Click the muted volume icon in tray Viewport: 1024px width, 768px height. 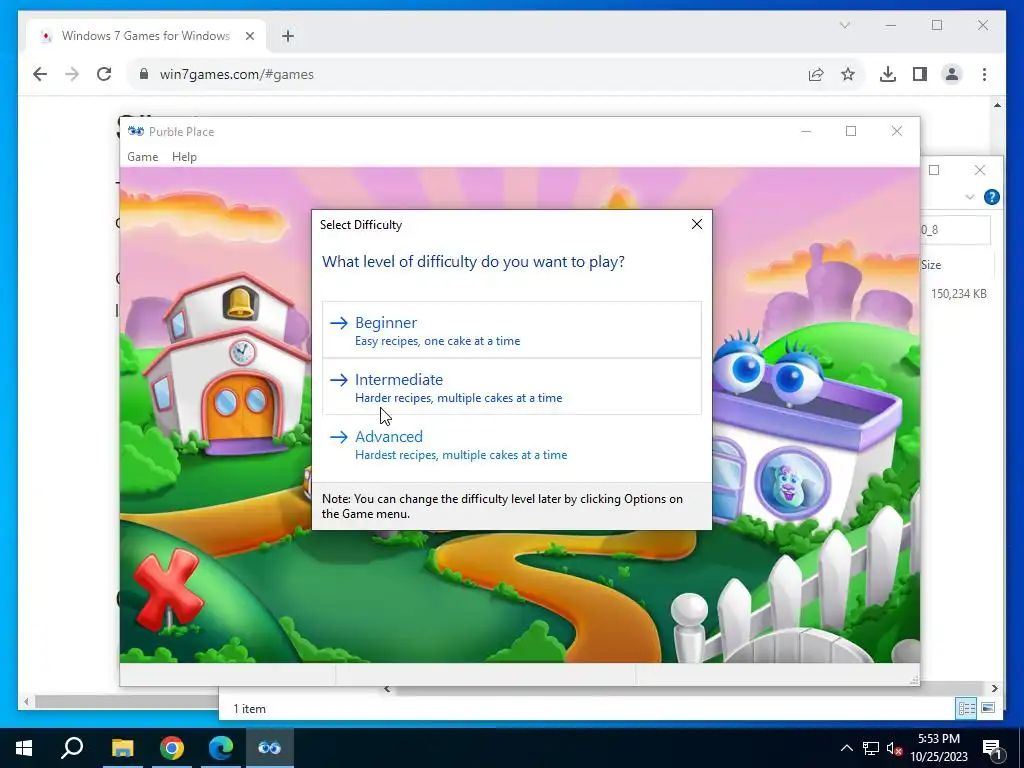click(895, 748)
